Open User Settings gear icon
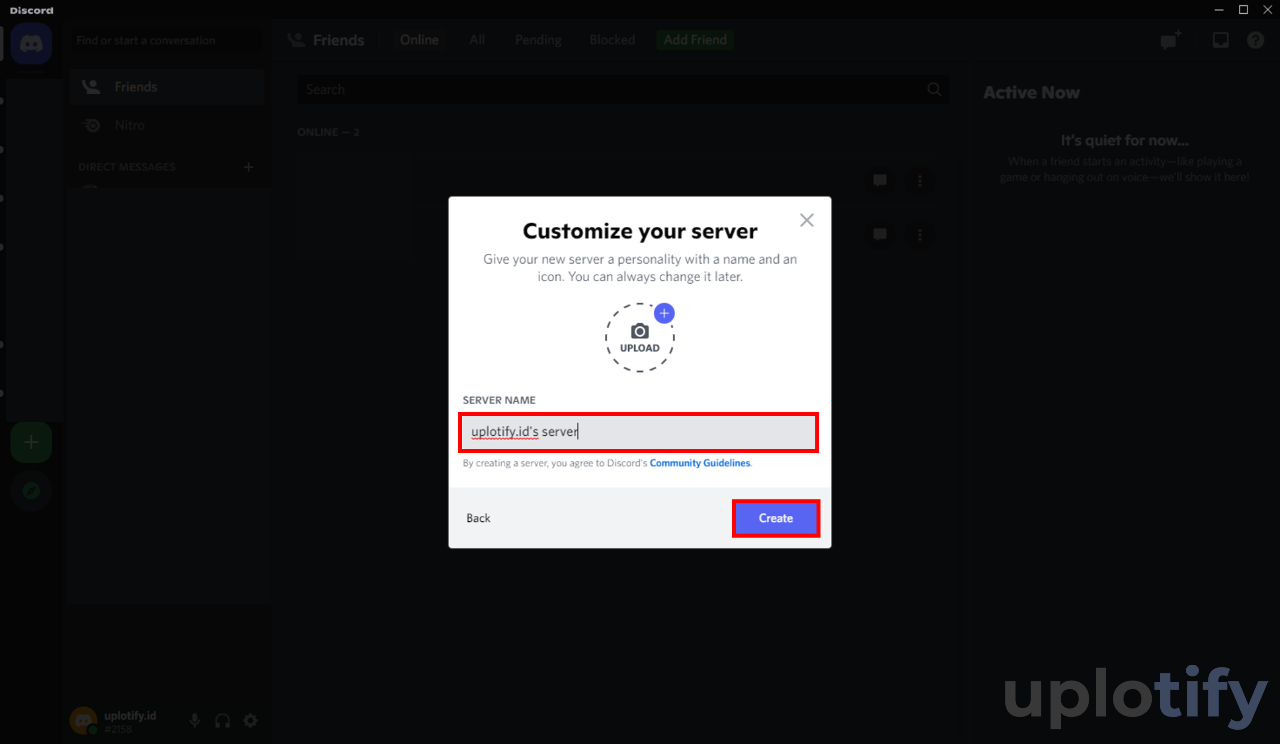The image size is (1280, 744). tap(250, 720)
